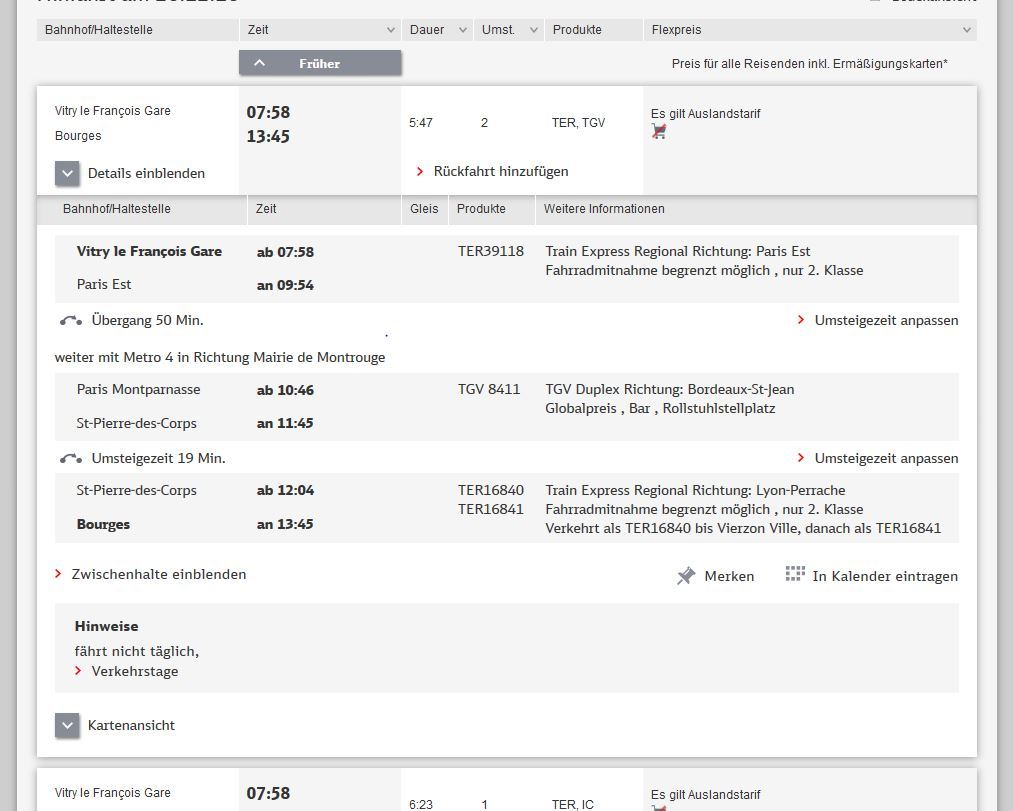The image size is (1013, 811).
Task: Click the Verkehrt als TER16840 bis Vierzon Ville note
Action: (743, 528)
